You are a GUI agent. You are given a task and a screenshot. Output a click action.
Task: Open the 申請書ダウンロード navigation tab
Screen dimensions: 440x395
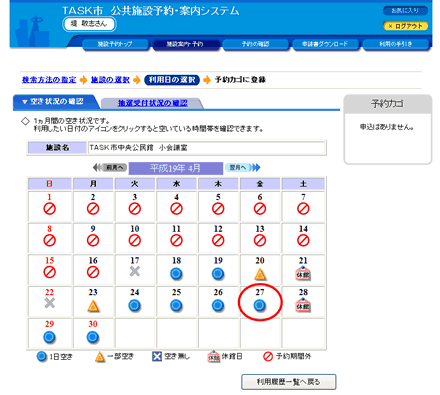tap(325, 44)
